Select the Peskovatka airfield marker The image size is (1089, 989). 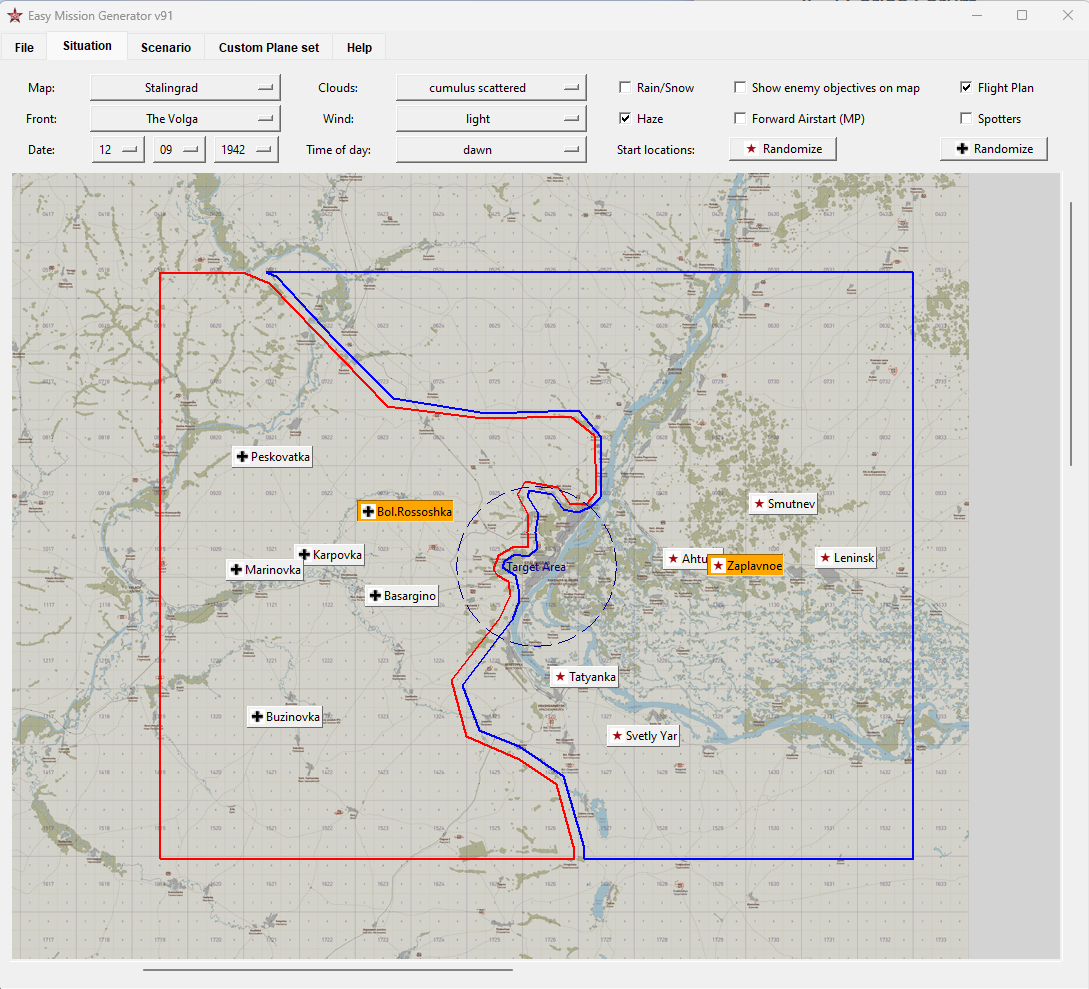(272, 456)
